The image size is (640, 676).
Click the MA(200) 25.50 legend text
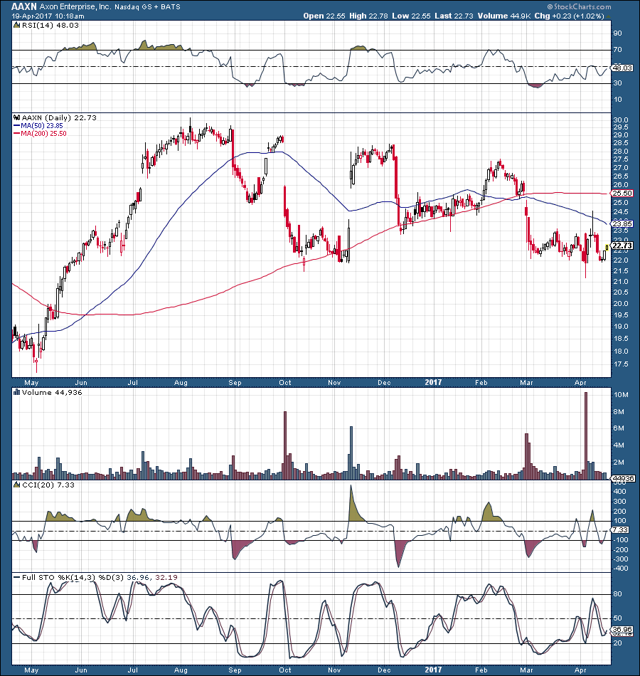[44, 134]
